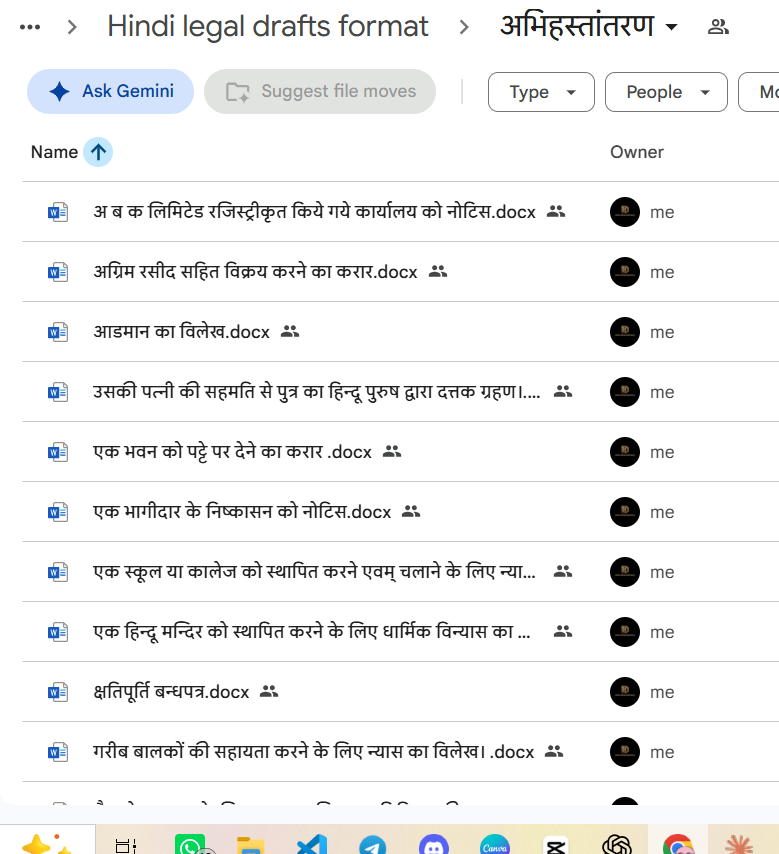This screenshot has height=854, width=779.
Task: Click Word icon of अ ब क लिमिटेड file
Action: point(58,212)
